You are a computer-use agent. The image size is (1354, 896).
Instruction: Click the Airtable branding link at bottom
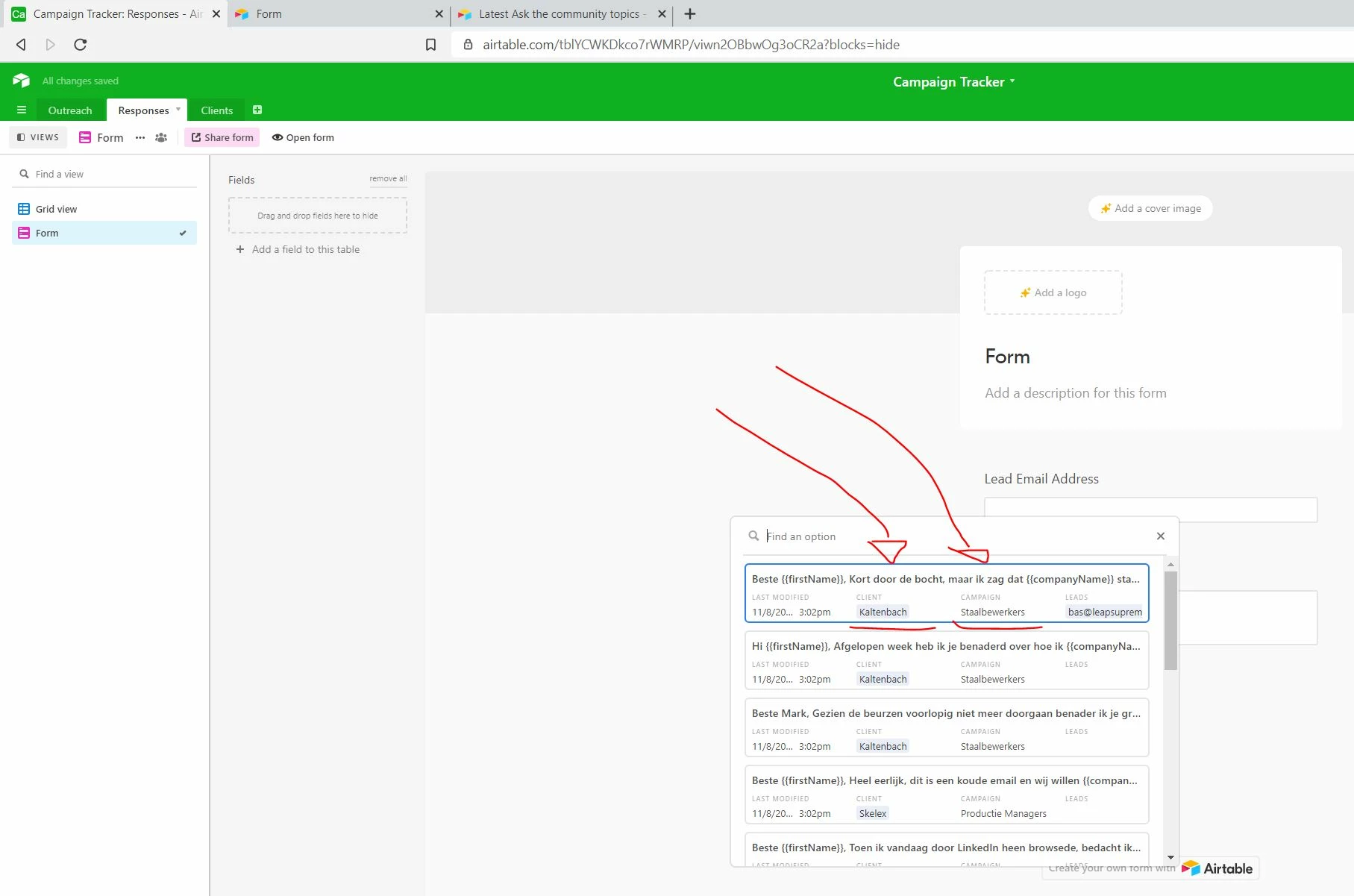point(1219,868)
